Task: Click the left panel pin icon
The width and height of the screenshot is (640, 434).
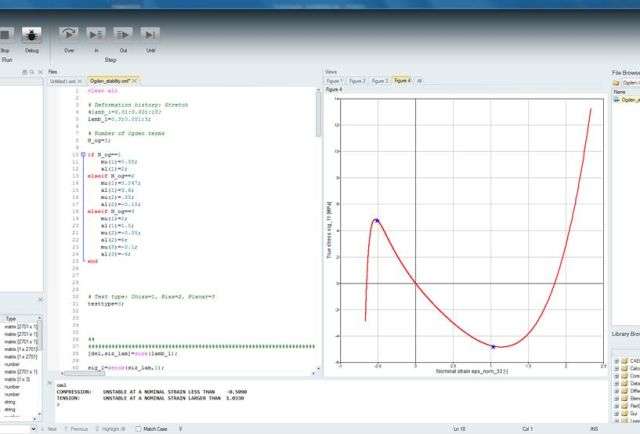Action: click(24, 72)
